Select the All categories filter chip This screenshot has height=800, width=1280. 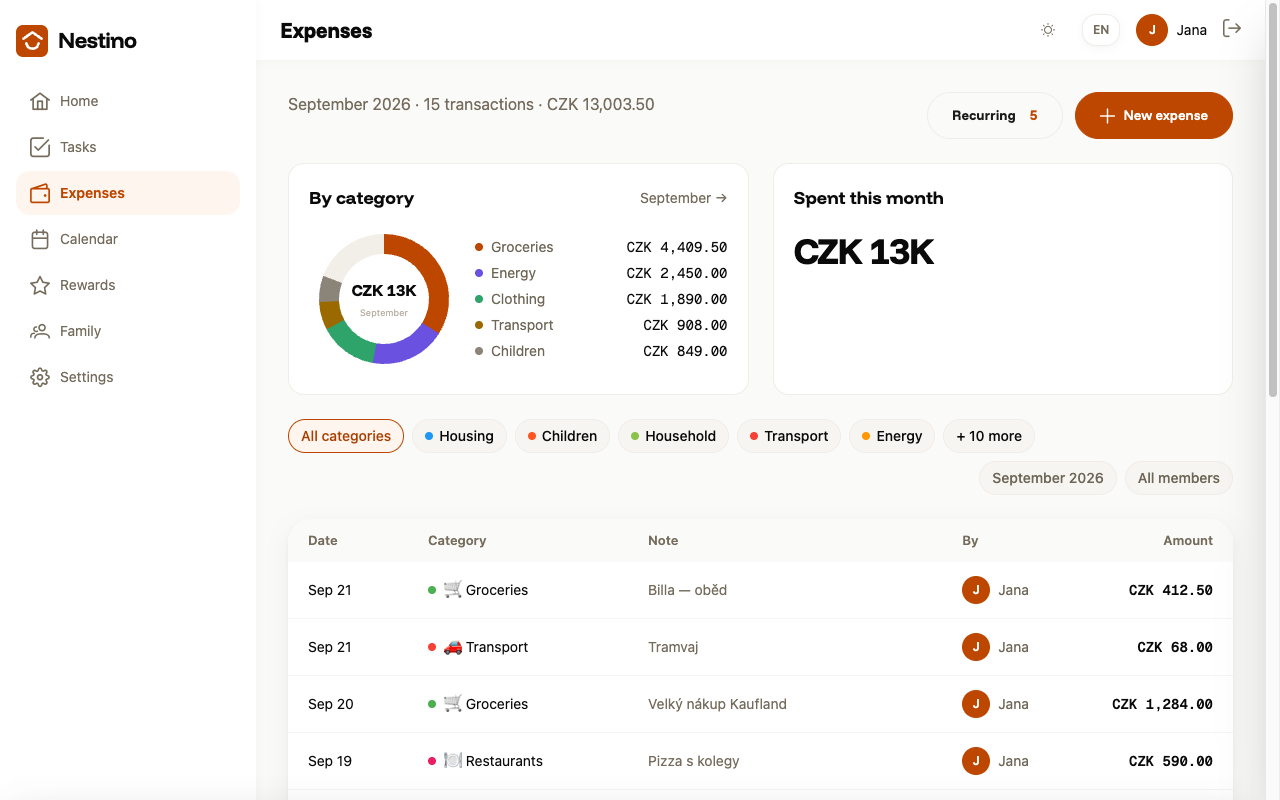(346, 436)
